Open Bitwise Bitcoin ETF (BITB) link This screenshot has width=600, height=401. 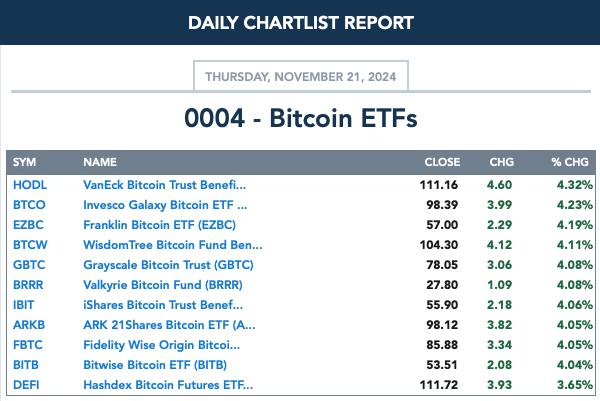(155, 365)
